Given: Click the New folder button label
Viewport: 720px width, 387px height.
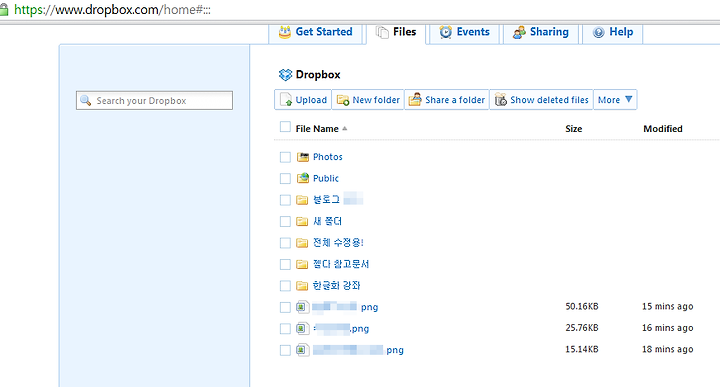Looking at the screenshot, I should 376,100.
